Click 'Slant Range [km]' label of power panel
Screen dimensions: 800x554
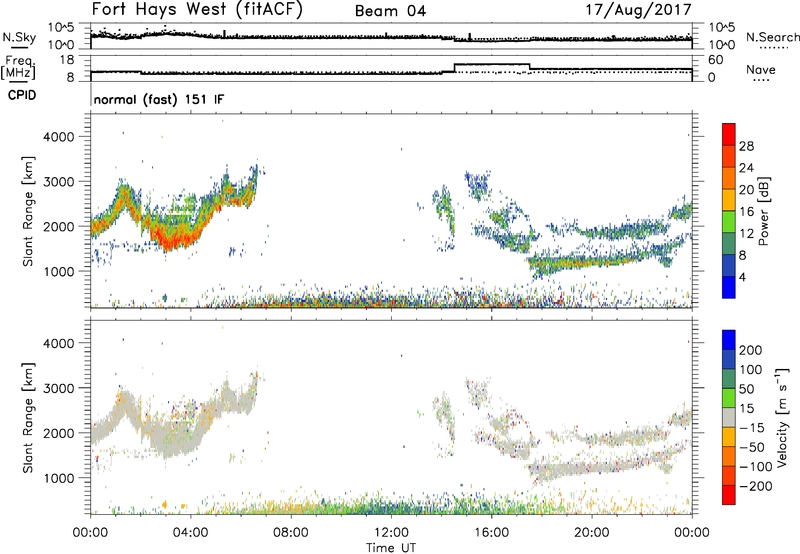(28, 211)
